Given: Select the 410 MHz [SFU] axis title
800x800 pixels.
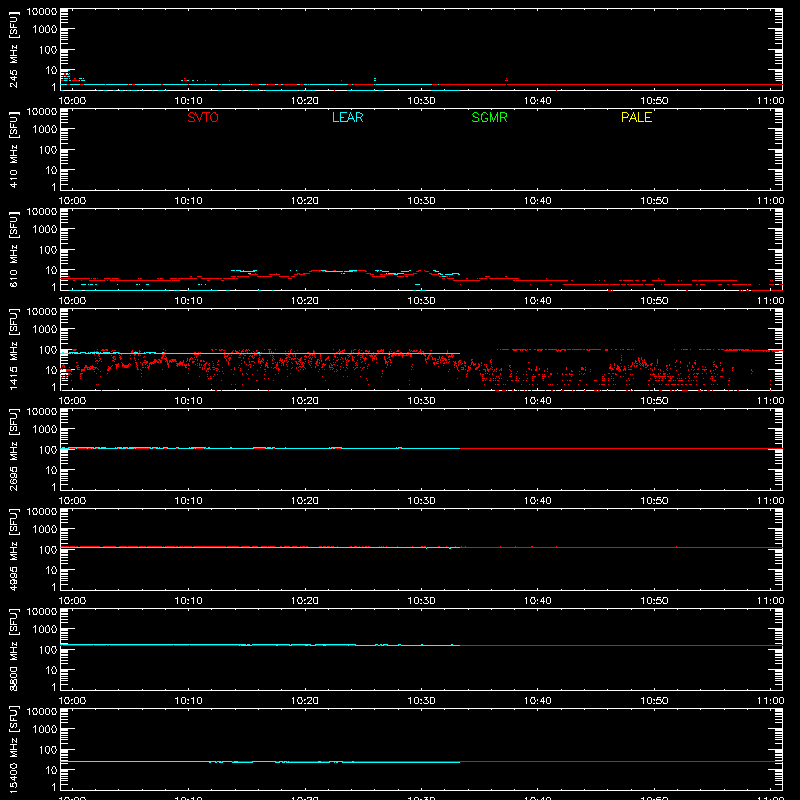Looking at the screenshot, I should click(14, 149).
